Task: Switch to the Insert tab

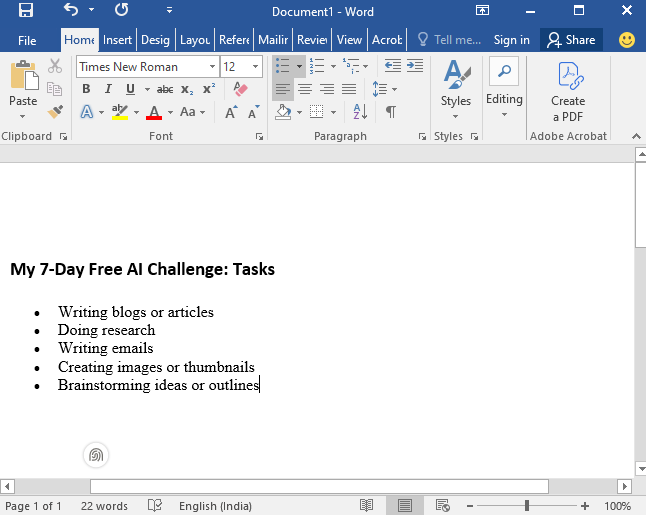Action: [117, 40]
